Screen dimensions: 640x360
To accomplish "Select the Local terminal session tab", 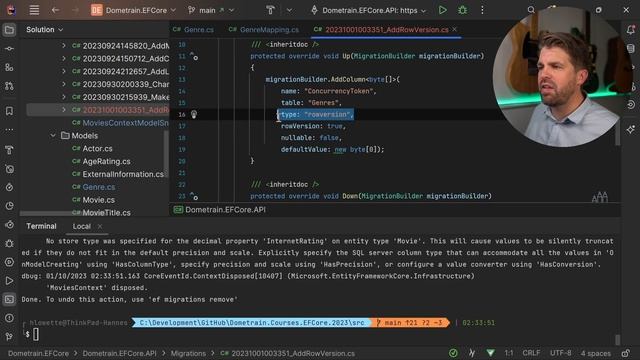I will pos(82,226).
